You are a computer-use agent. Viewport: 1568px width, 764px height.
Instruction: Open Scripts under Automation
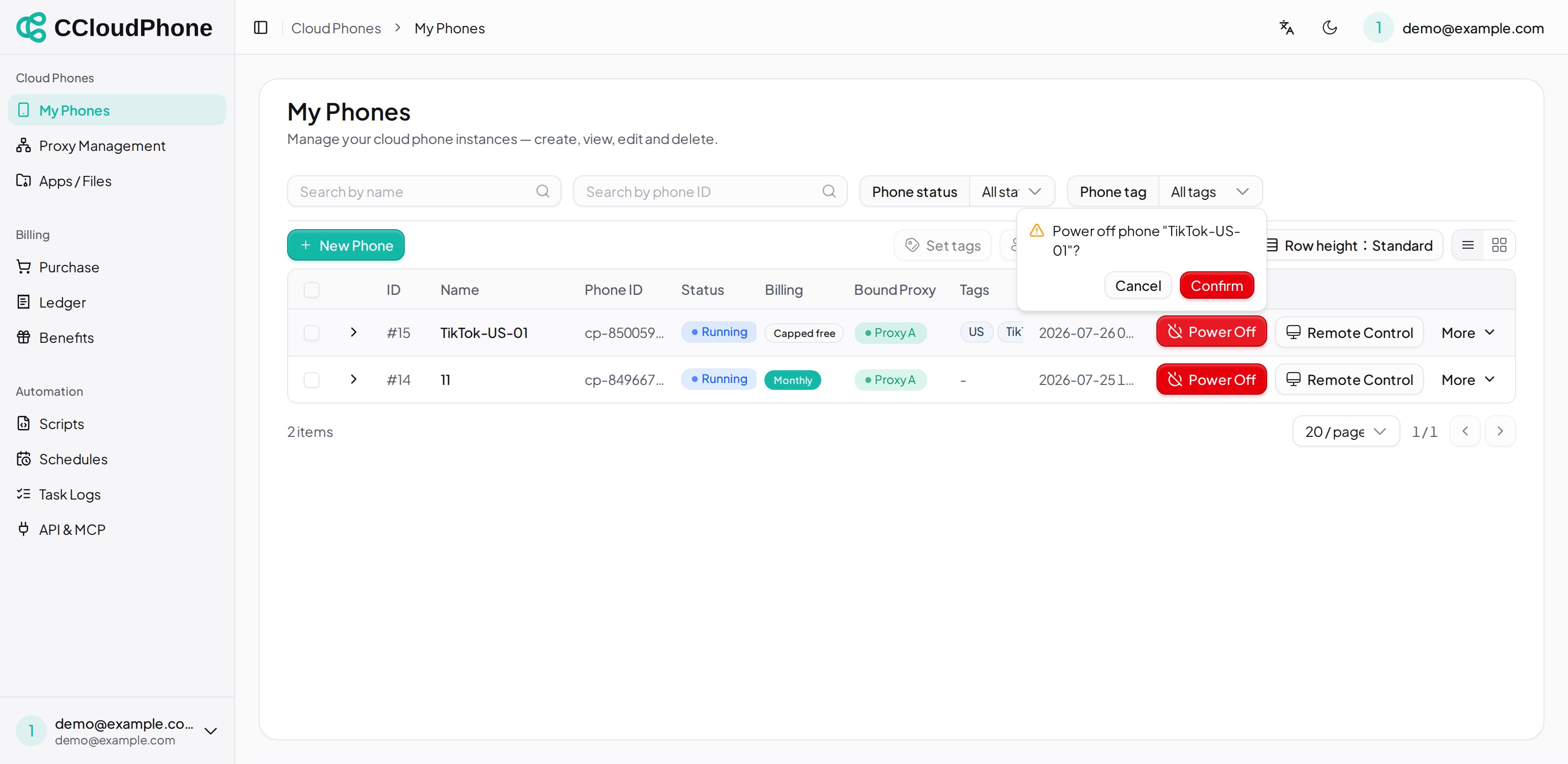[x=117, y=423]
